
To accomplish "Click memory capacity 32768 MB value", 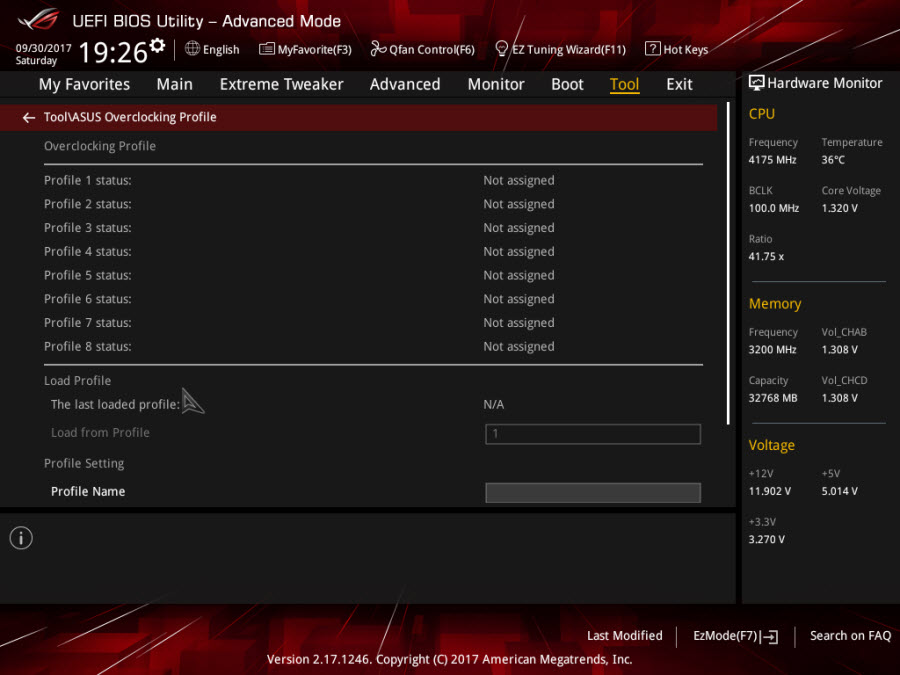I will [x=773, y=398].
